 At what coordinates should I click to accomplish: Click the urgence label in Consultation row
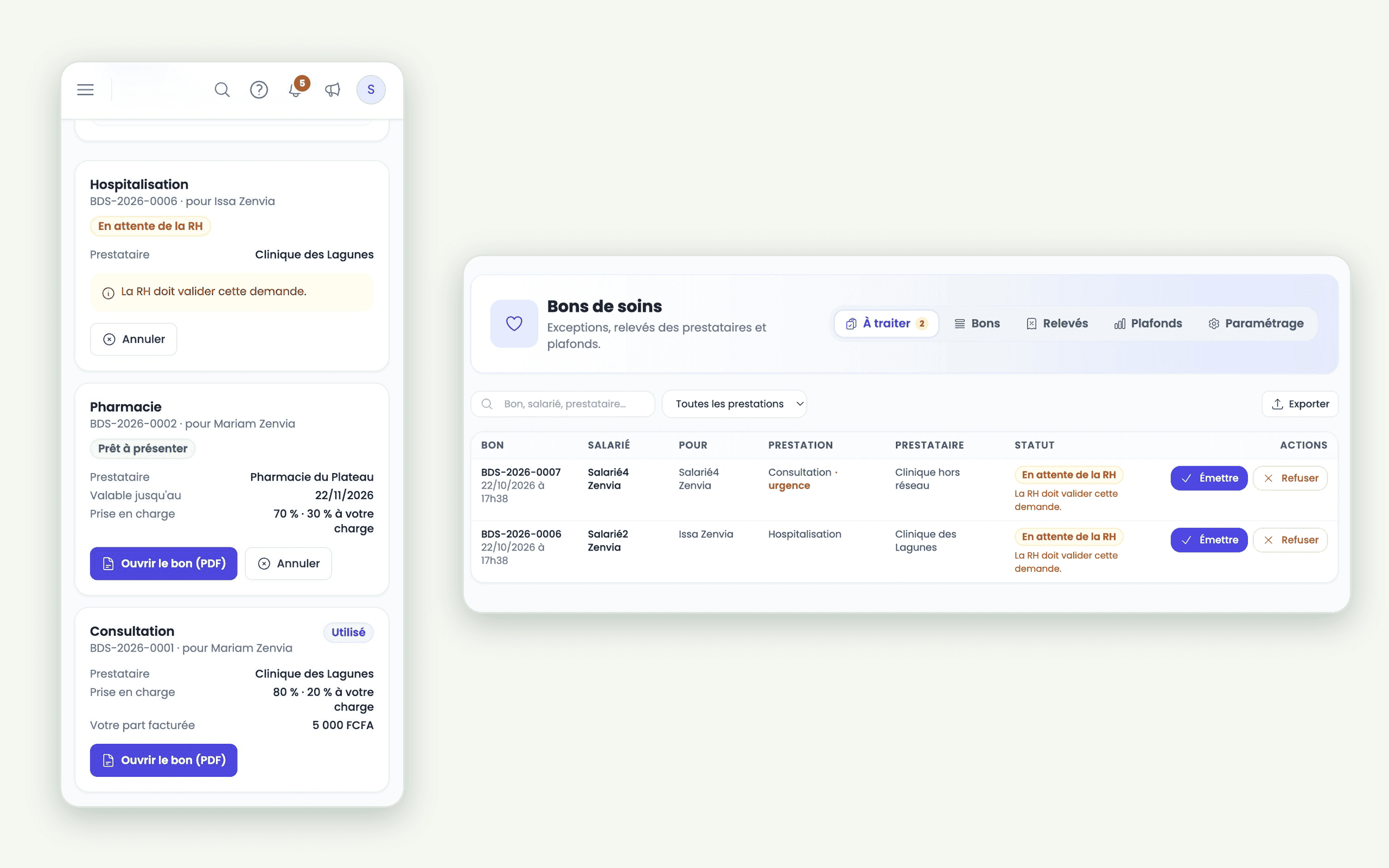coord(789,486)
